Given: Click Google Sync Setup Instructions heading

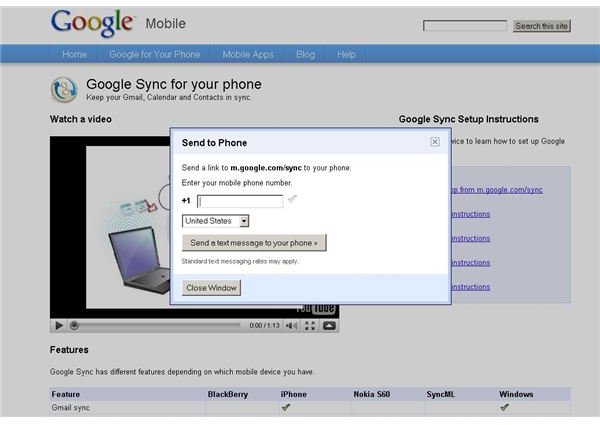Looking at the screenshot, I should 468,119.
